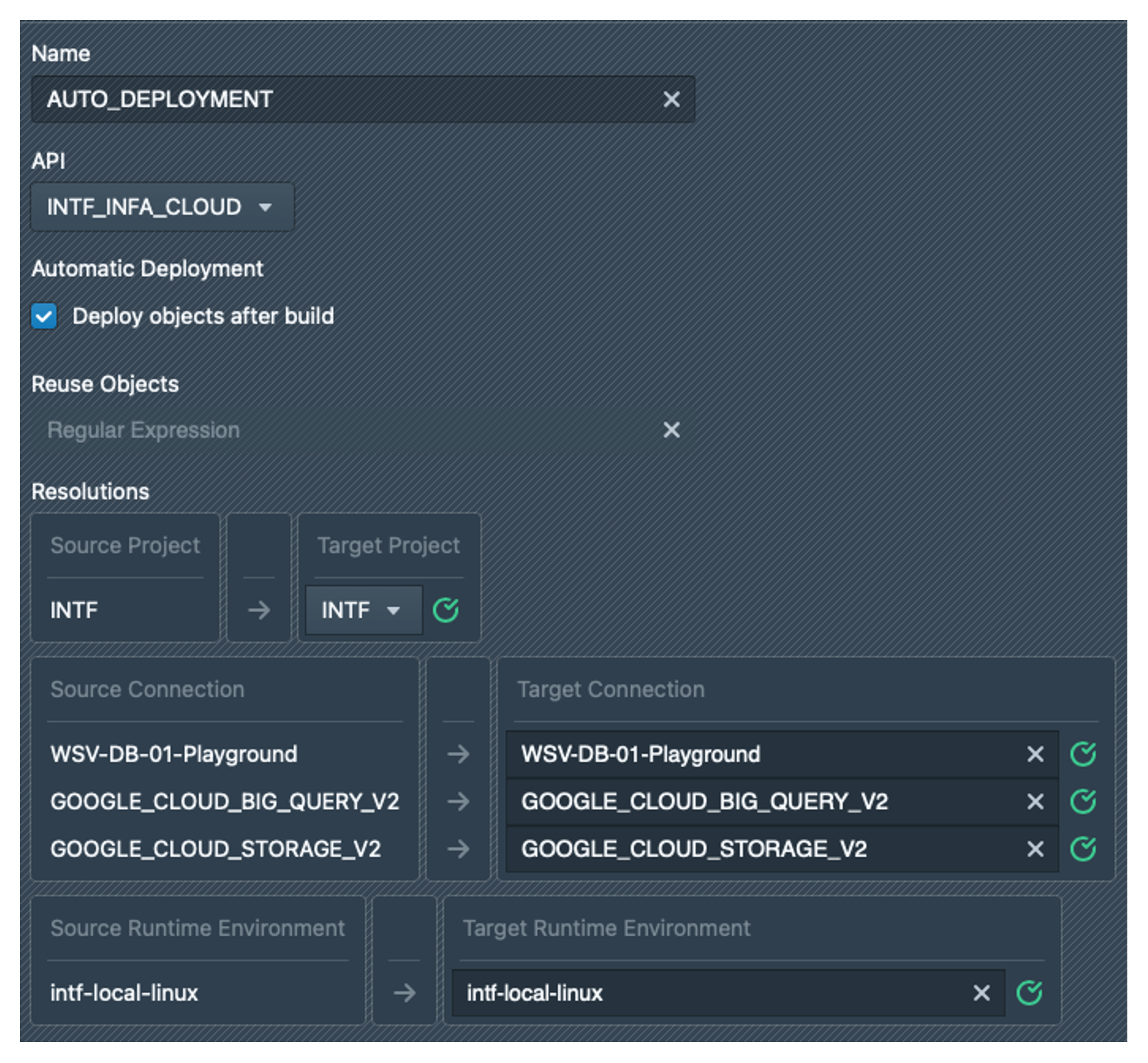The height and width of the screenshot is (1063, 1148).
Task: Click validate icon for intf-local-linux runtime environment
Action: (1029, 993)
